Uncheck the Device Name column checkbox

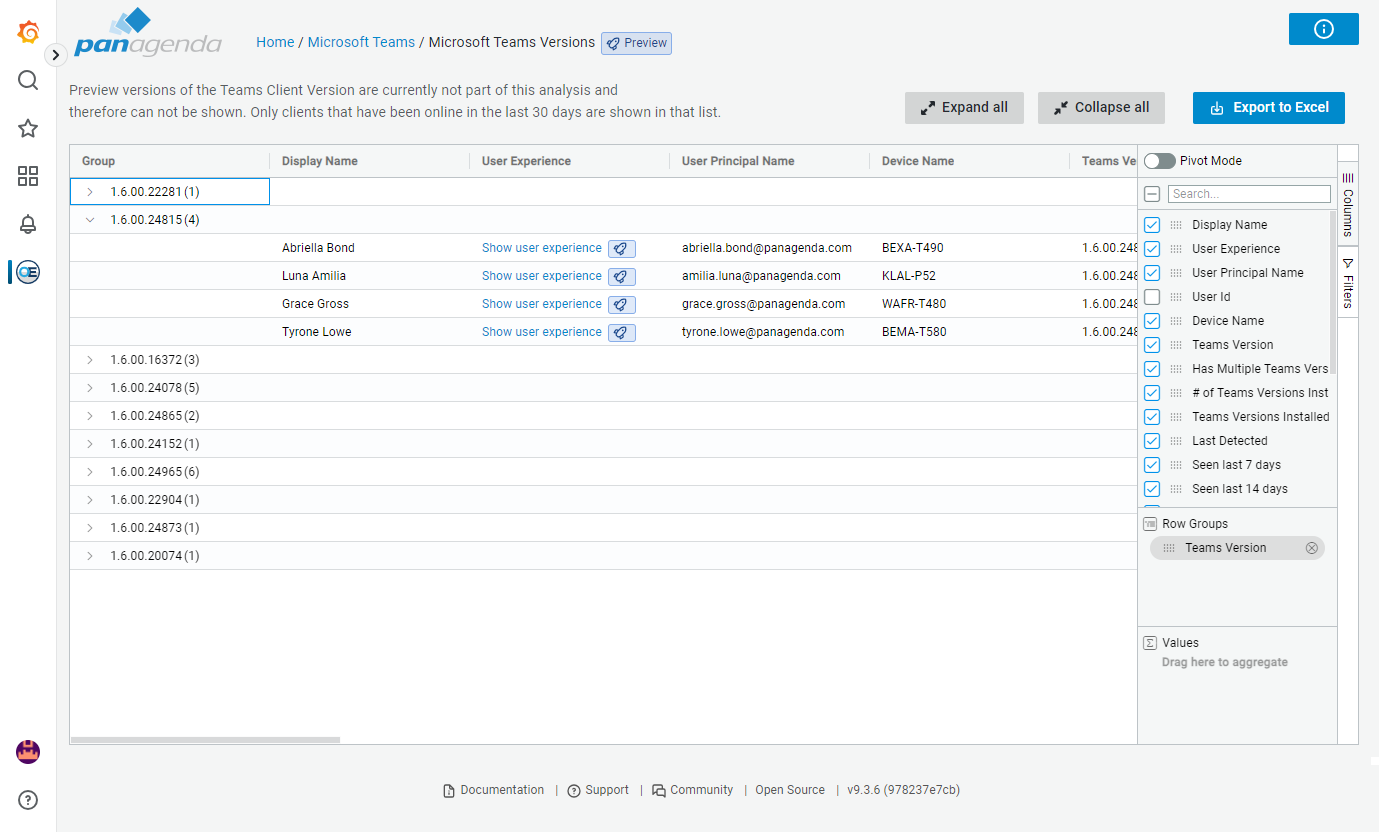click(1152, 321)
